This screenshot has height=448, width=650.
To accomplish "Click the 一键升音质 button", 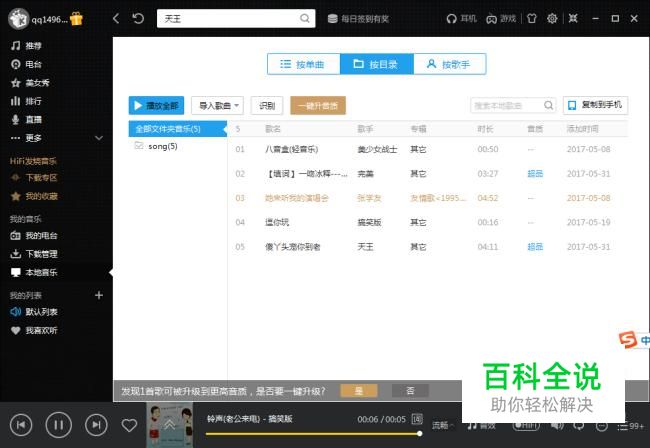I will click(318, 106).
